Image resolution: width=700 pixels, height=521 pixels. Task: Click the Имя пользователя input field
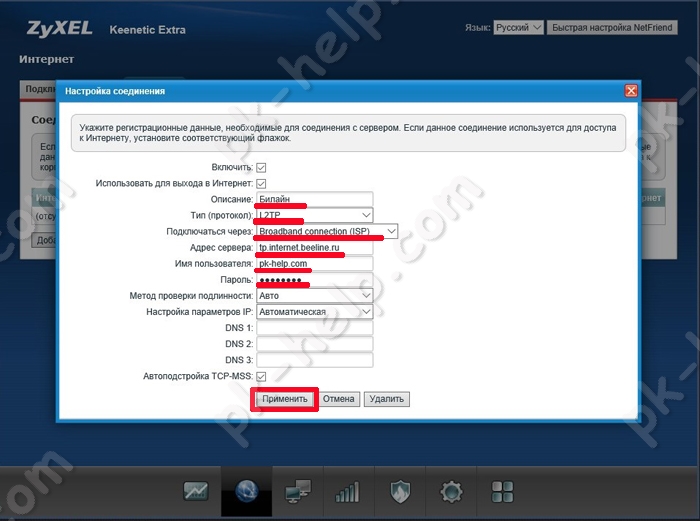coord(315,263)
